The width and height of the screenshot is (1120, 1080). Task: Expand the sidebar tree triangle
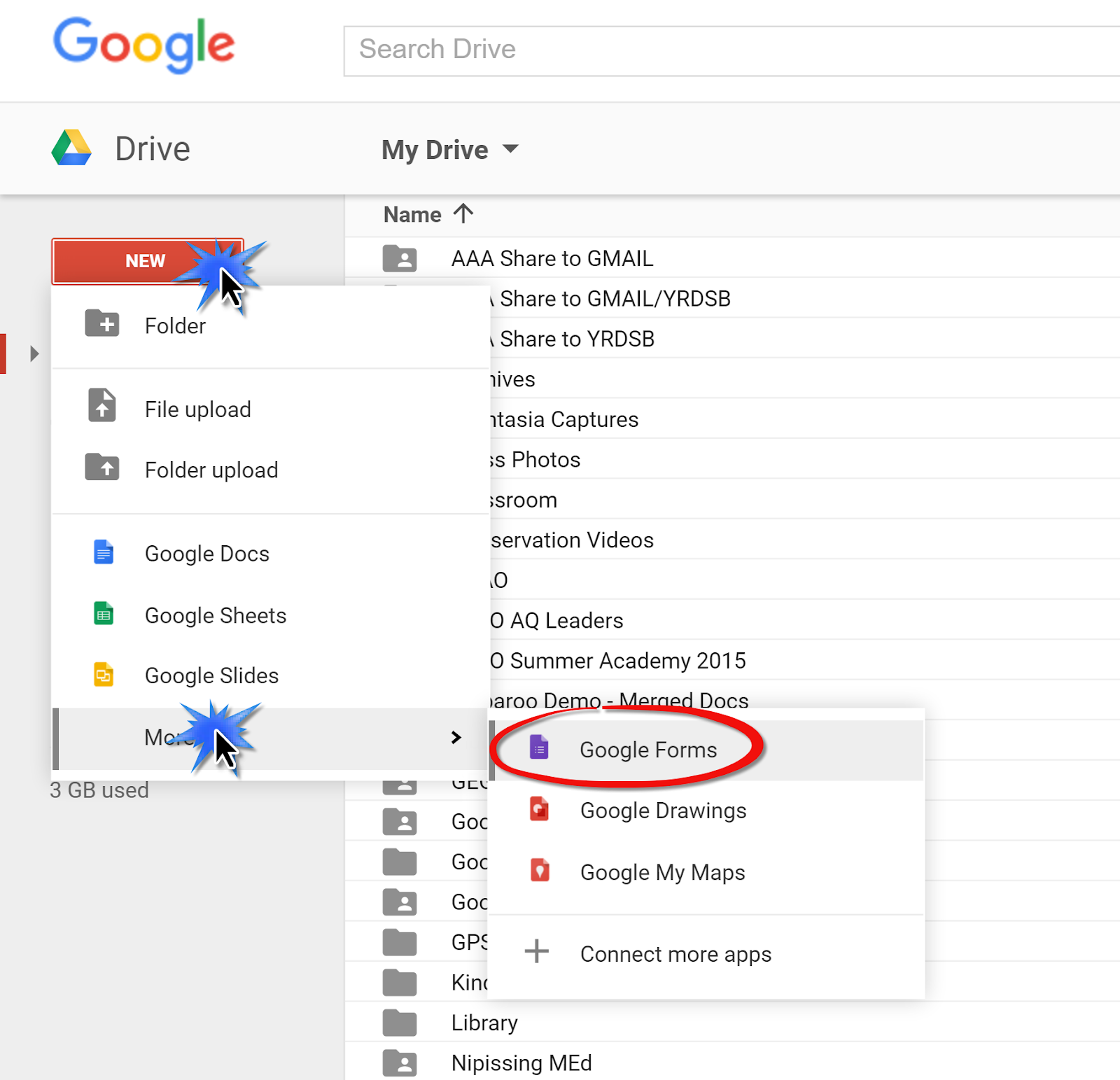(x=34, y=353)
